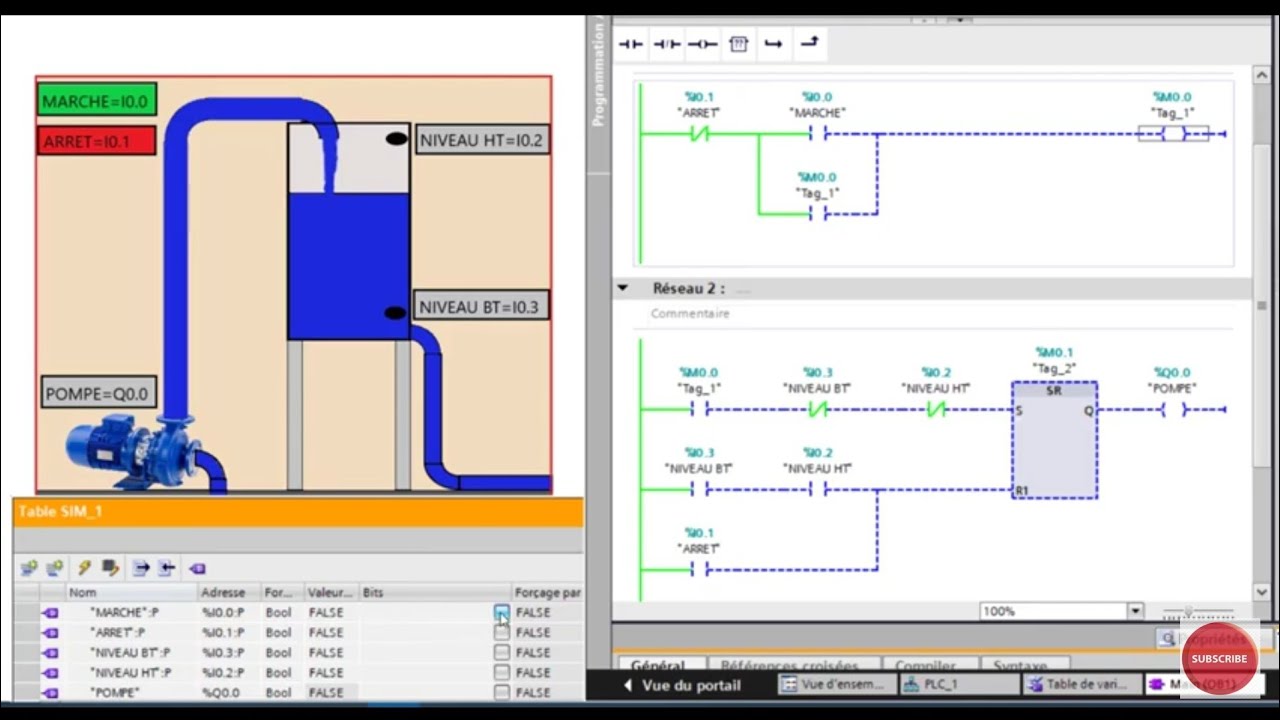This screenshot has width=1280, height=720.
Task: Click the Adresse column header
Action: tap(228, 592)
